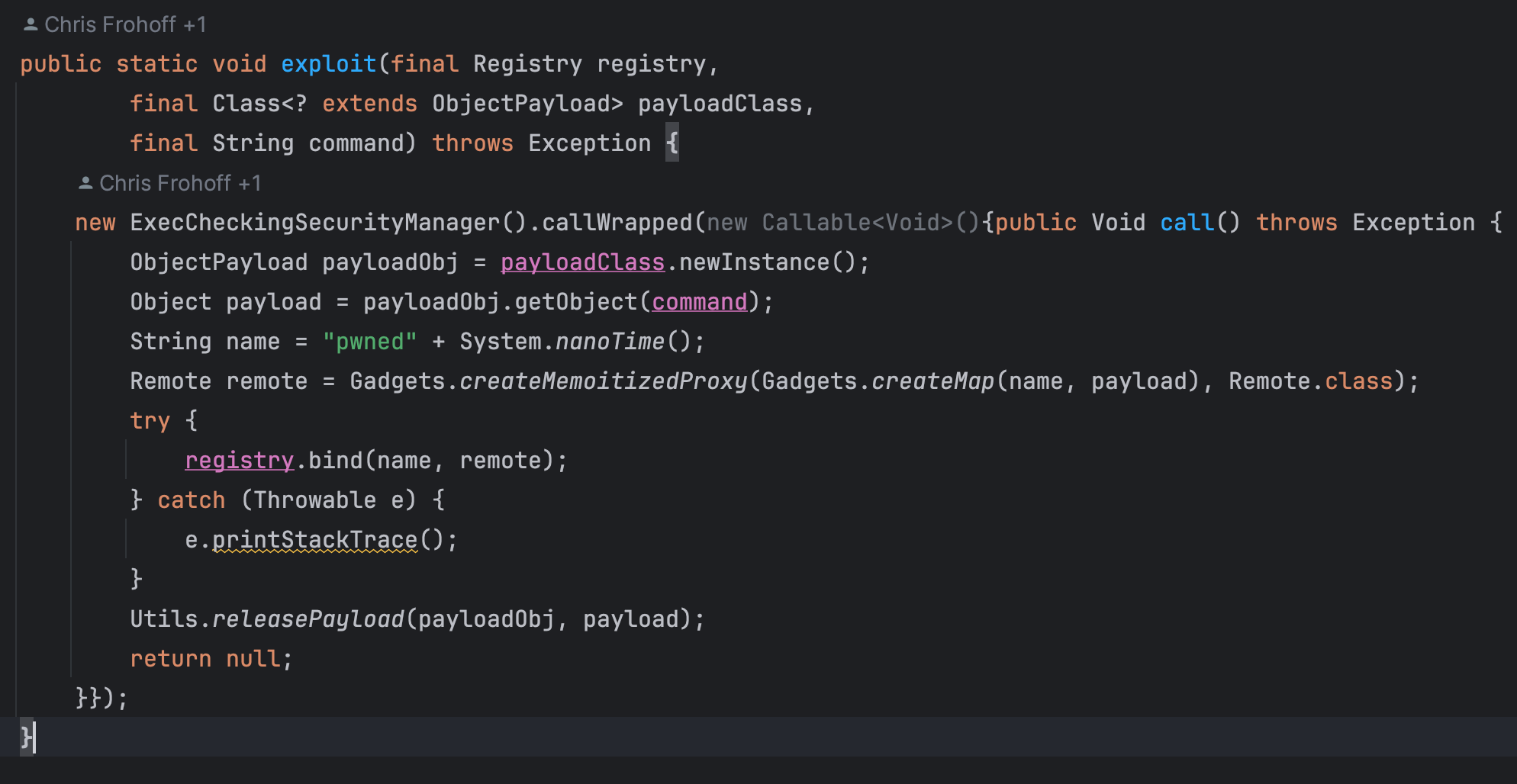Screen dimensions: 1517x784
Task: Click the 'nanoTime' method call
Action: pyautogui.click(x=610, y=342)
